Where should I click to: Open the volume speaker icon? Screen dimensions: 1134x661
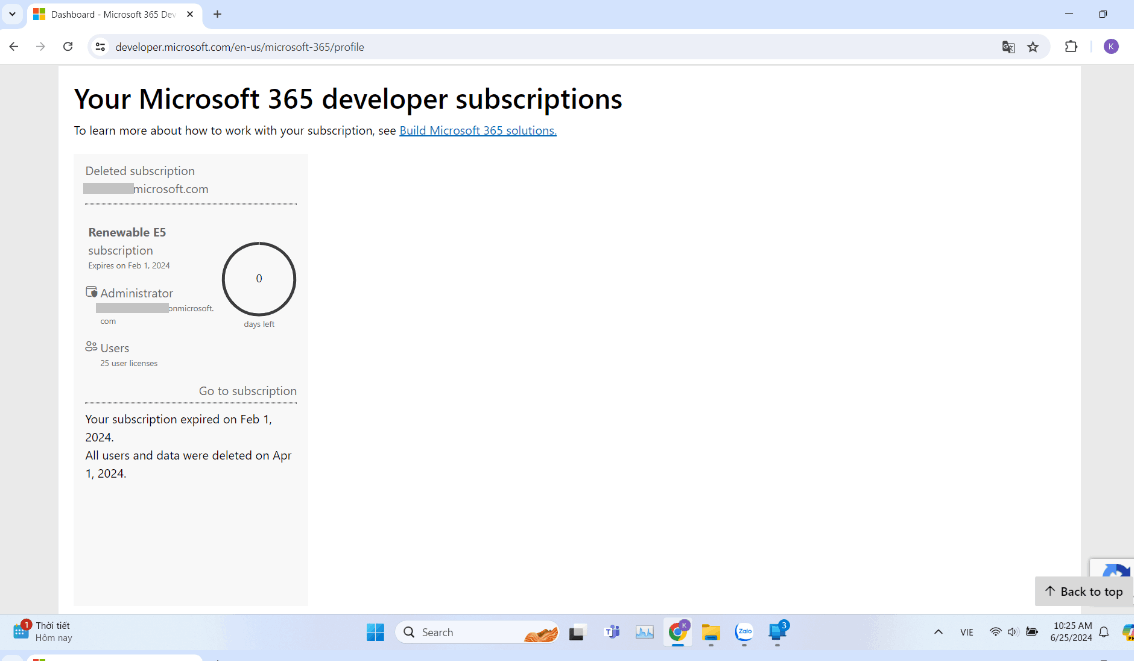(x=1012, y=632)
